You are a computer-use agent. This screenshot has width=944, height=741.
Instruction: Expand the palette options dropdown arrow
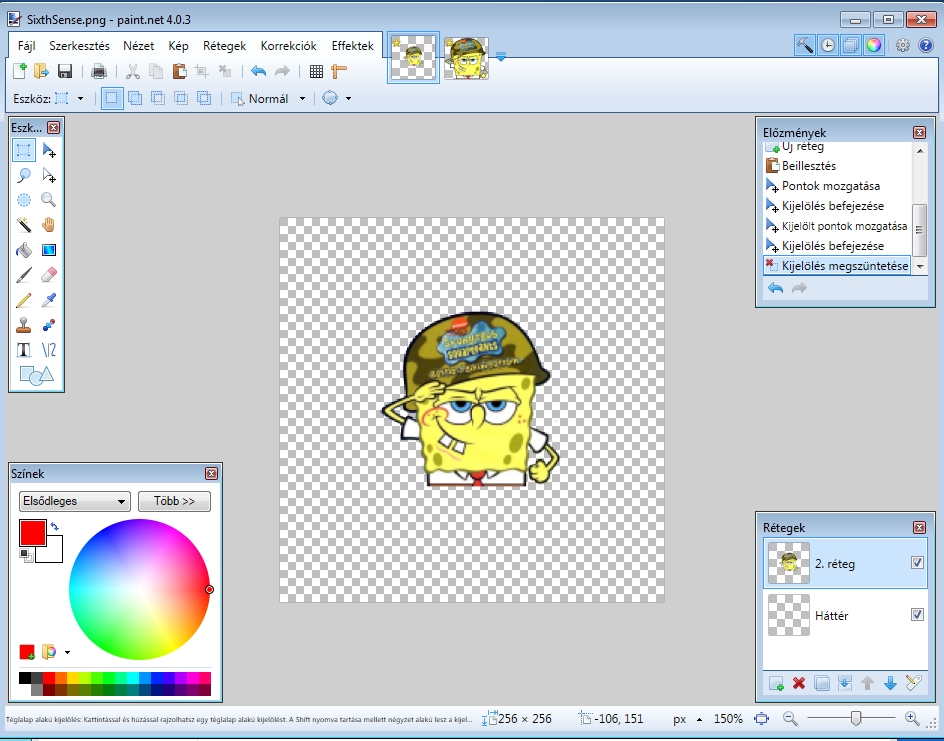click(x=67, y=652)
